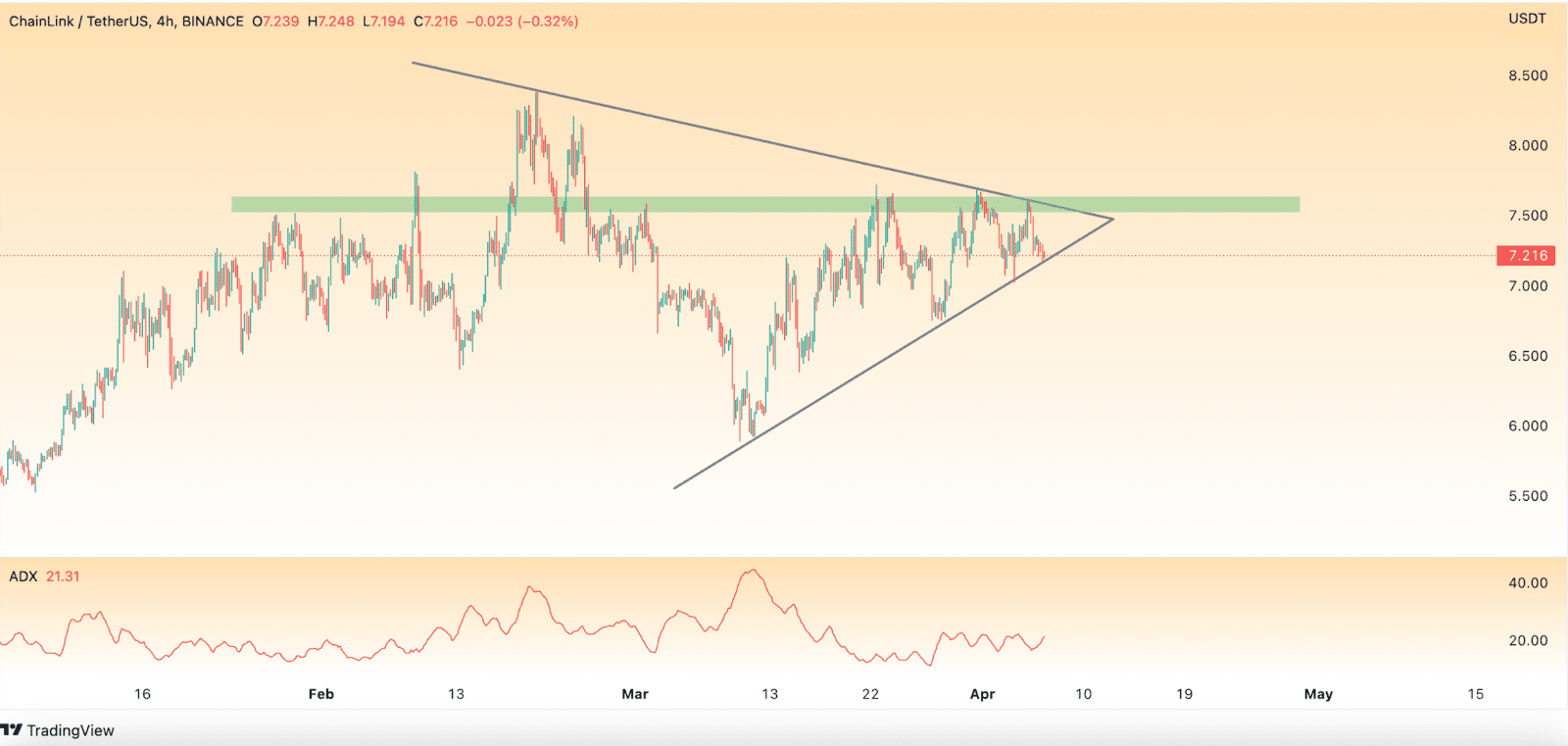Click the 20.00 ADX scale label

click(1528, 641)
